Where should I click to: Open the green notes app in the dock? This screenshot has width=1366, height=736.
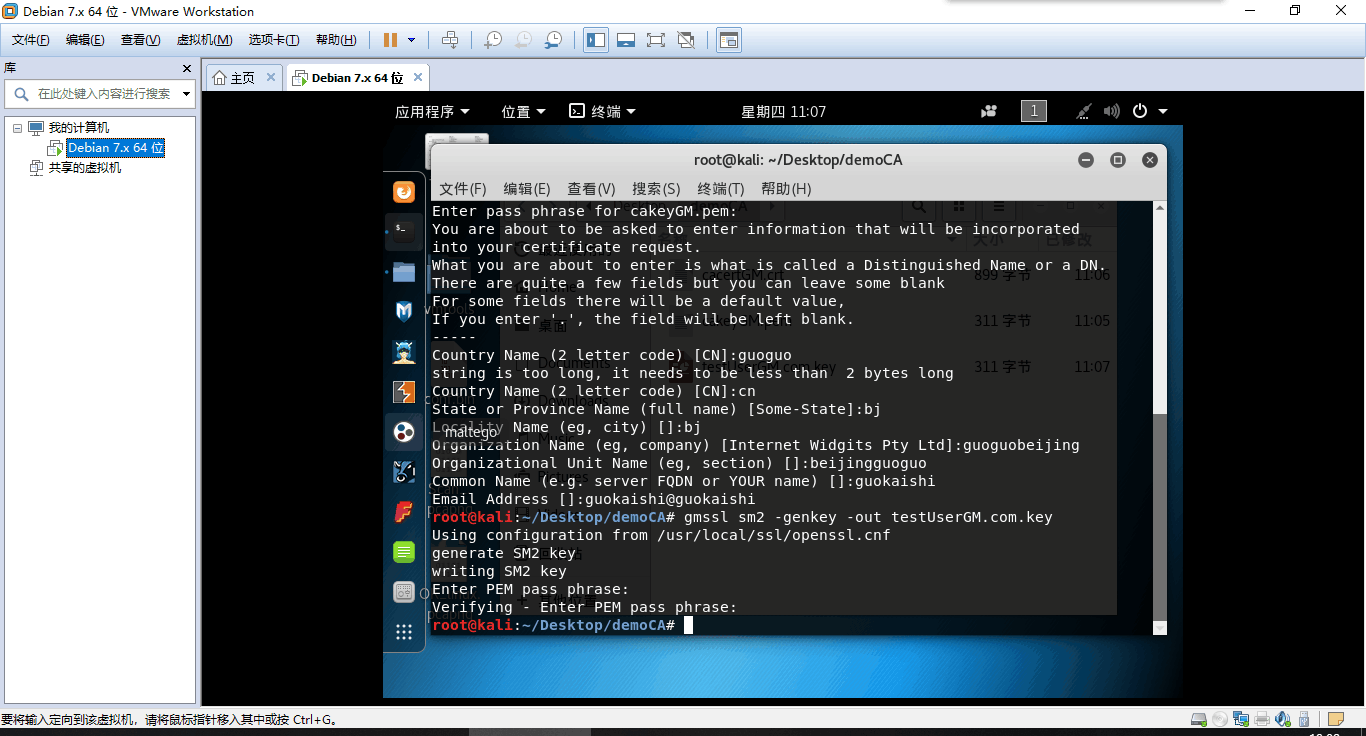[404, 552]
